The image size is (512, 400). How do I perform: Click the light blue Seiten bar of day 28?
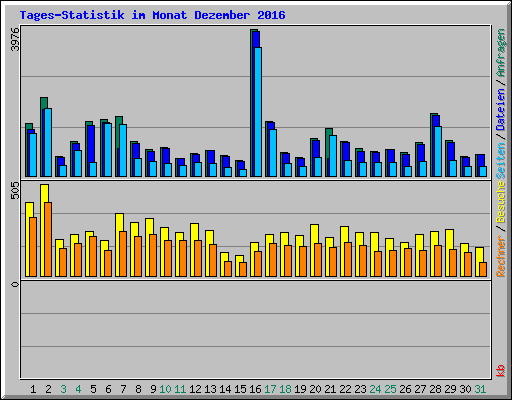438,152
